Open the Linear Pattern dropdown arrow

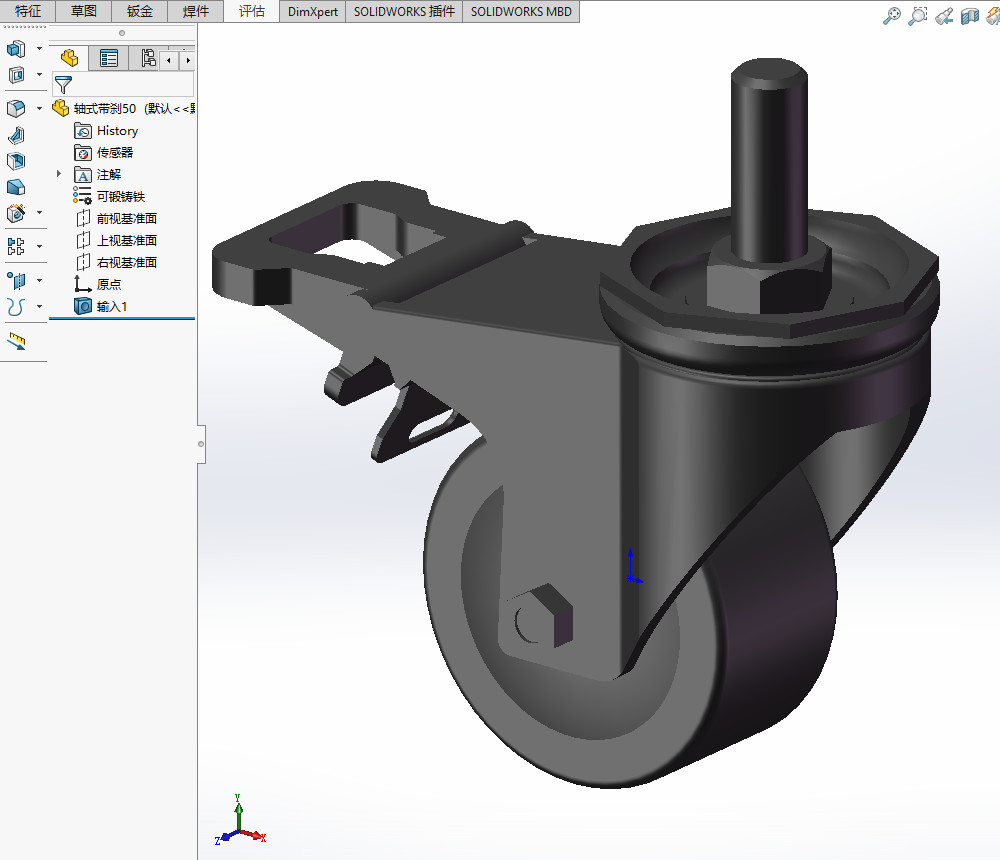click(x=39, y=246)
